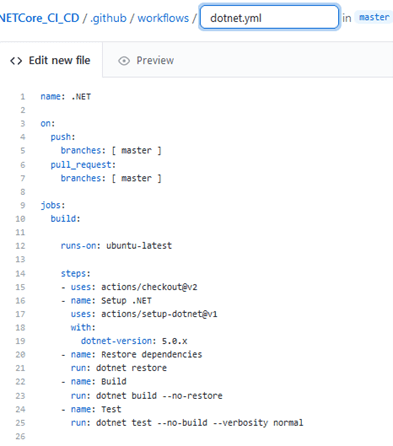Click the code brackets icon on Edit tab

16,61
